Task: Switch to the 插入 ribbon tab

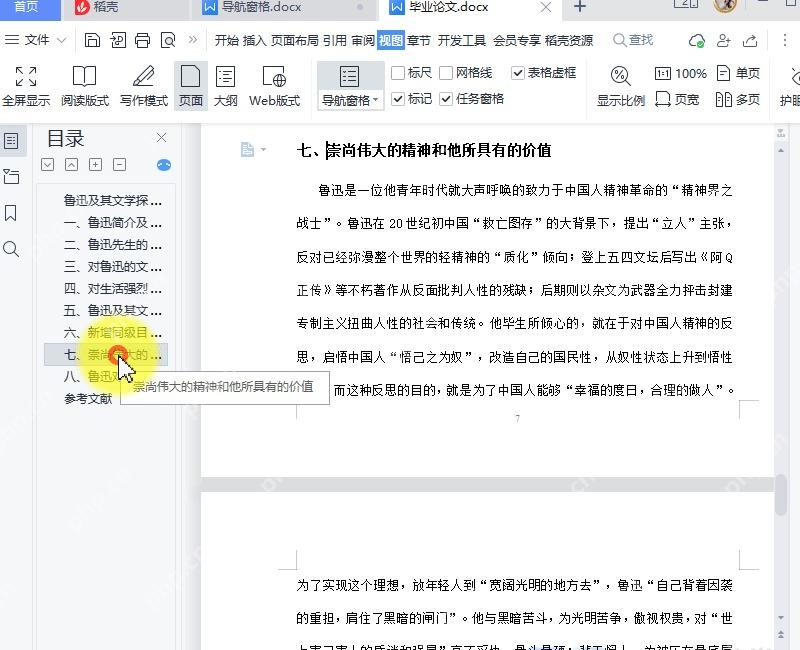Action: tap(255, 40)
